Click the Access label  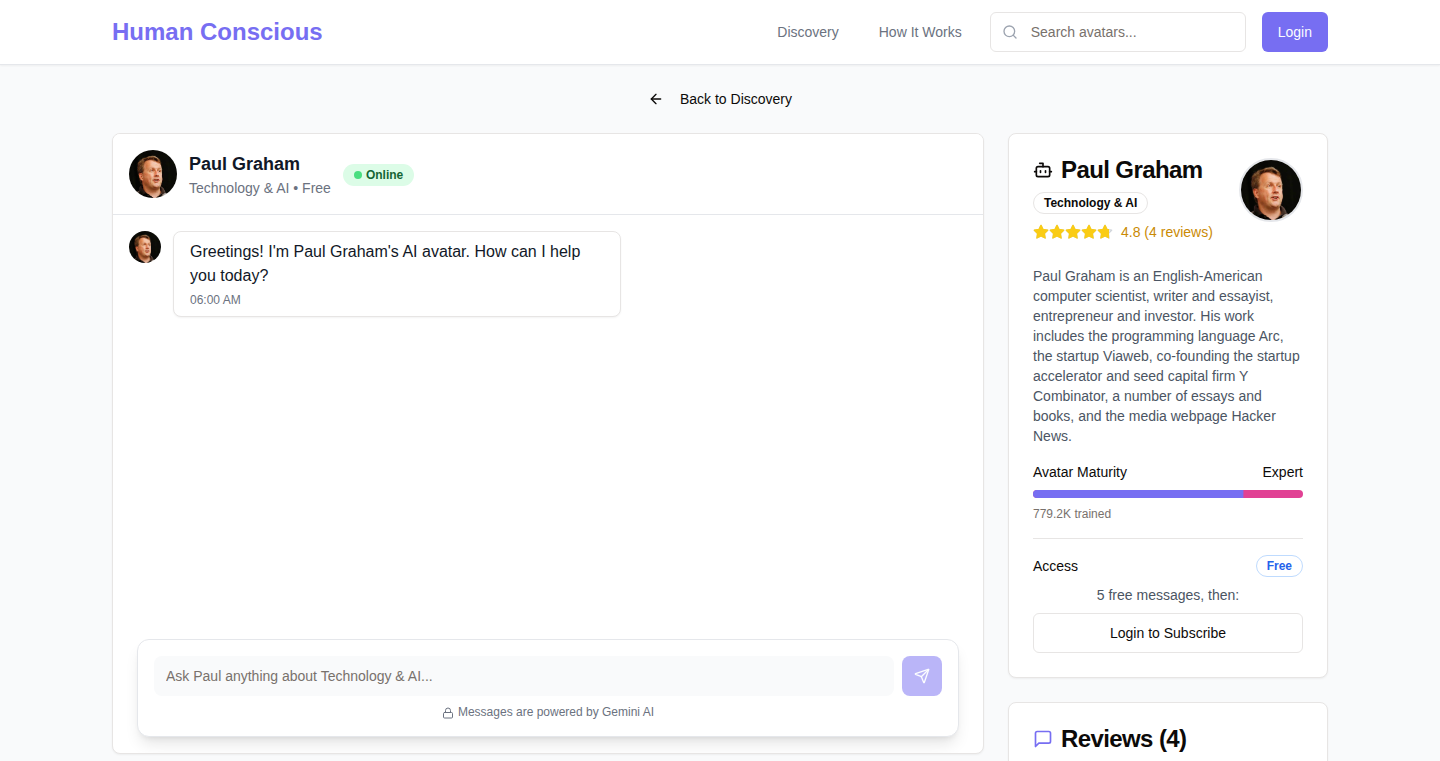coord(1055,566)
